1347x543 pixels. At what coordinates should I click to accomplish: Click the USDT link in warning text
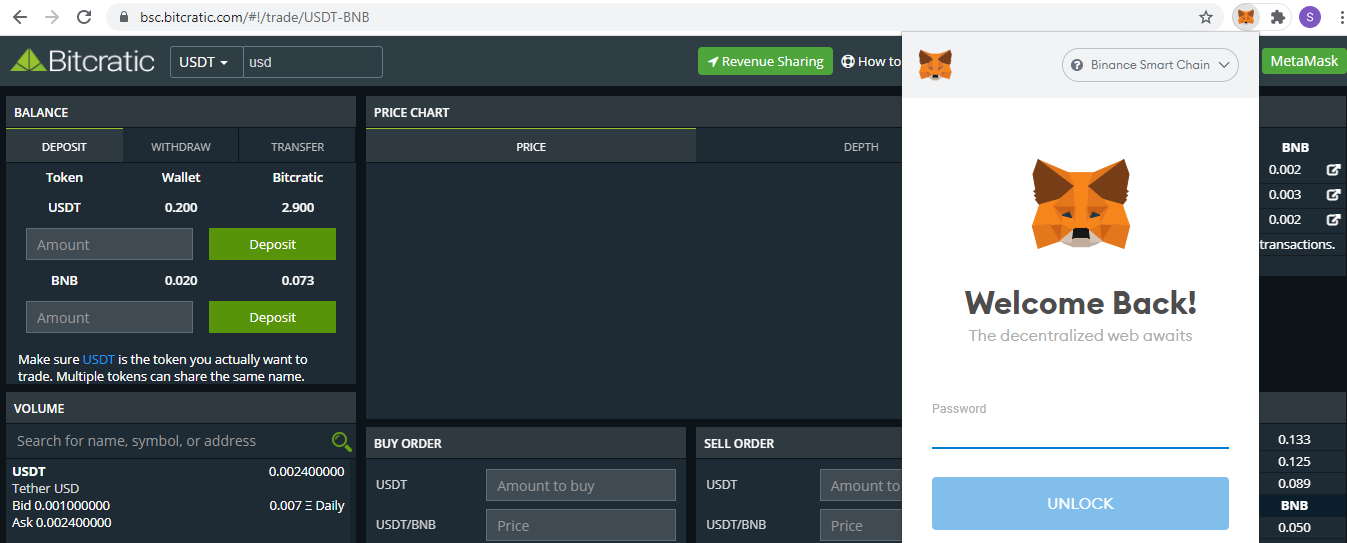98,359
